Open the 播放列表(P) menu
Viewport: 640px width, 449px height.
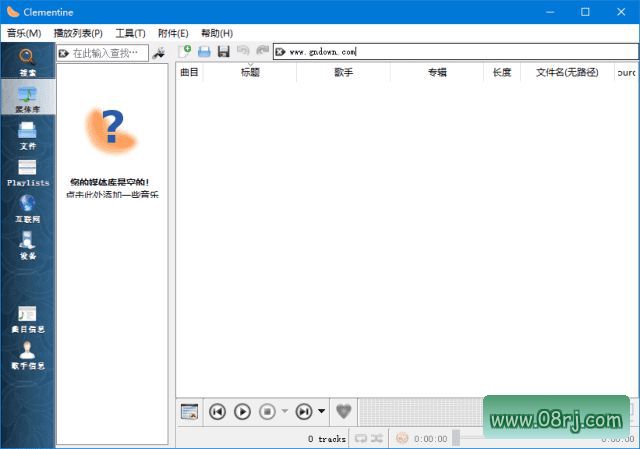pos(78,33)
